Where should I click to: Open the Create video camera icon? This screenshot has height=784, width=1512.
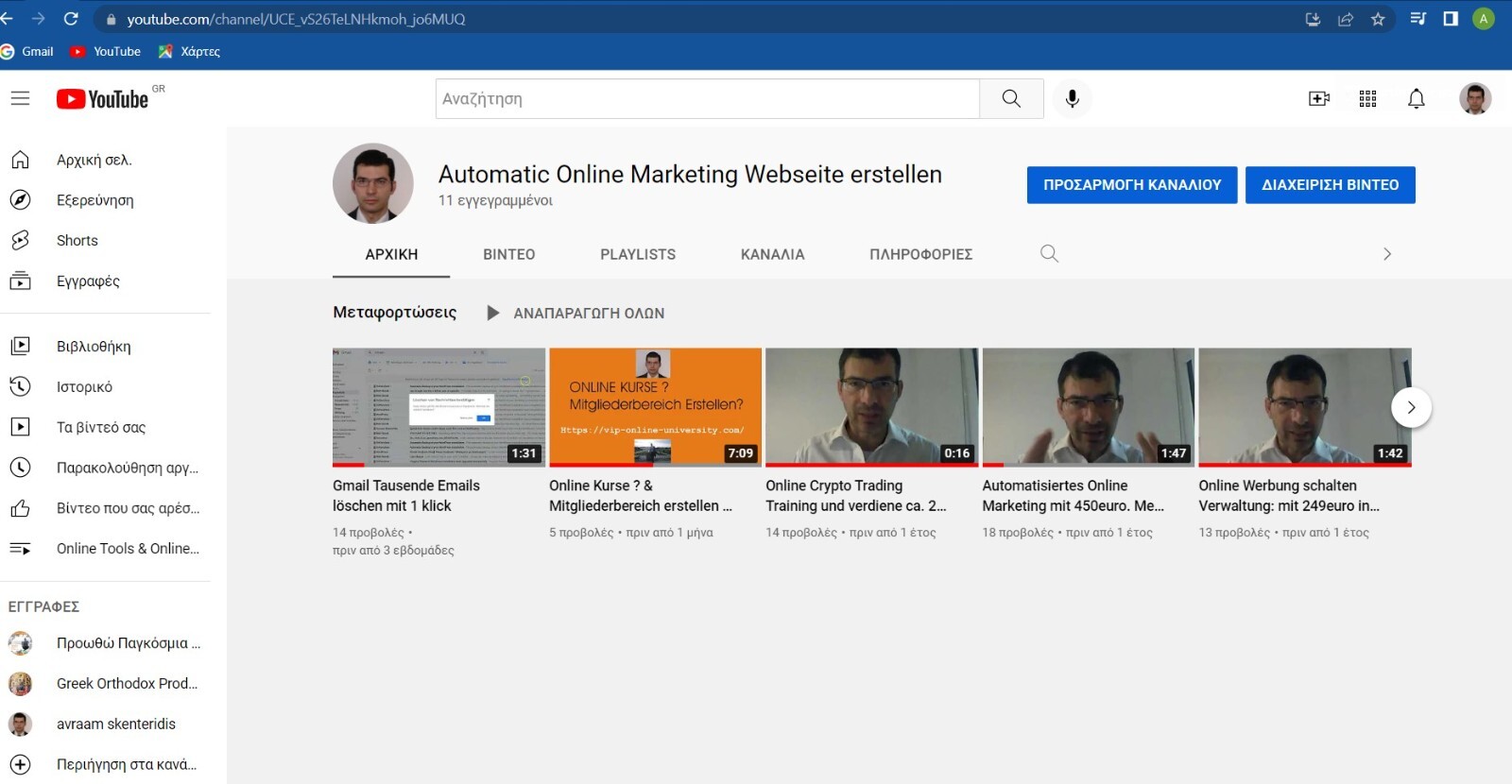pos(1319,98)
